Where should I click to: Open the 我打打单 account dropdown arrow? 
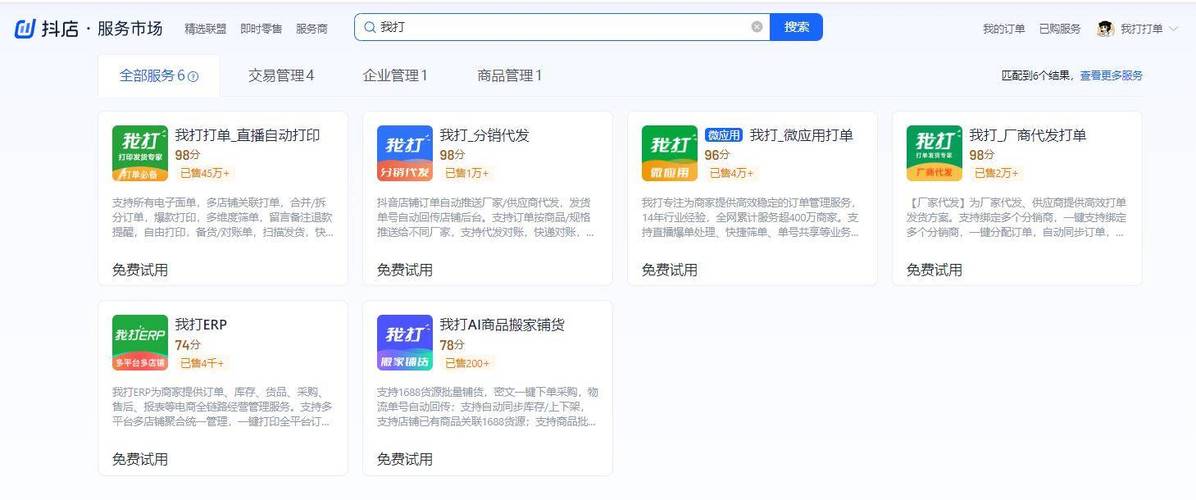click(x=1173, y=29)
